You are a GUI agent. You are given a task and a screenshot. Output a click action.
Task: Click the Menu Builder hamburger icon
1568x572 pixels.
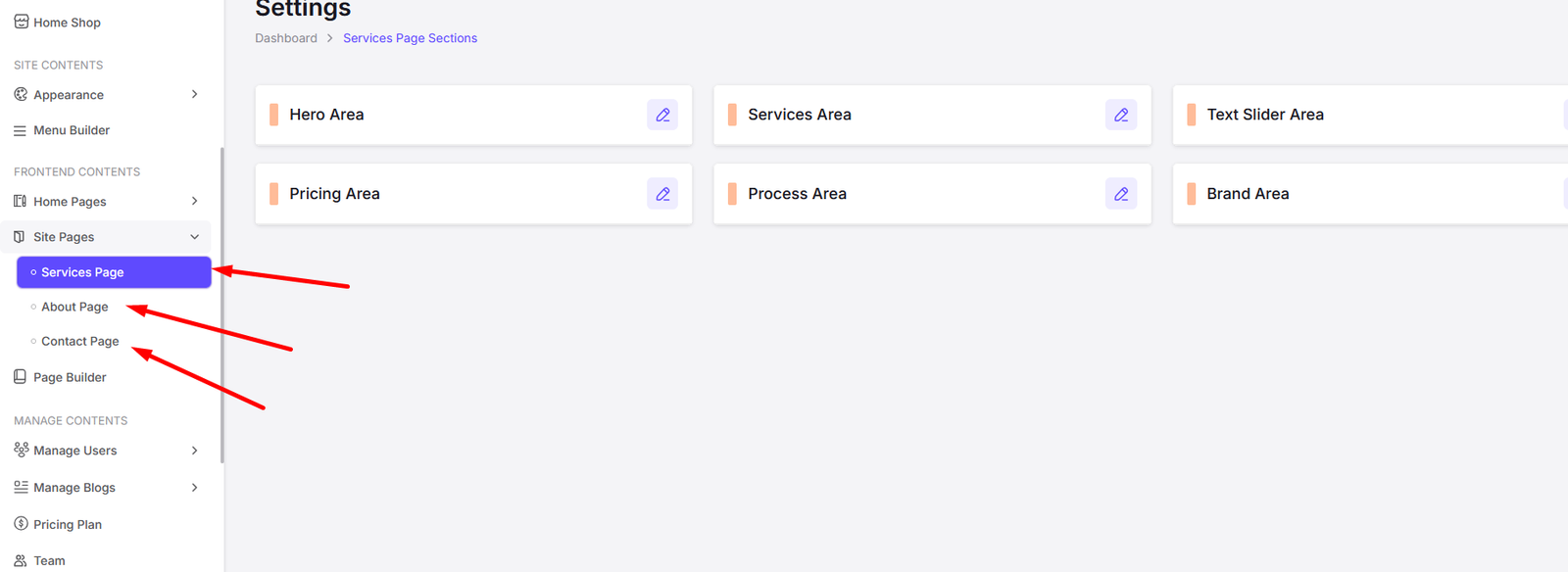click(20, 130)
